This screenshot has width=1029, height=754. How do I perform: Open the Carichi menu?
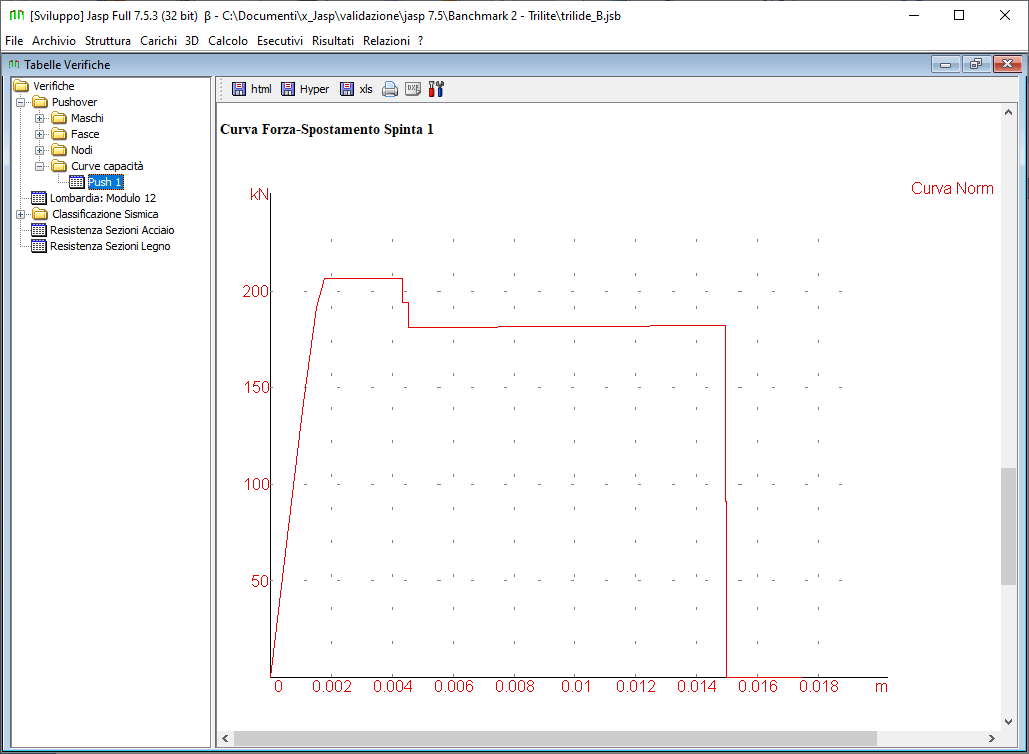coord(158,41)
